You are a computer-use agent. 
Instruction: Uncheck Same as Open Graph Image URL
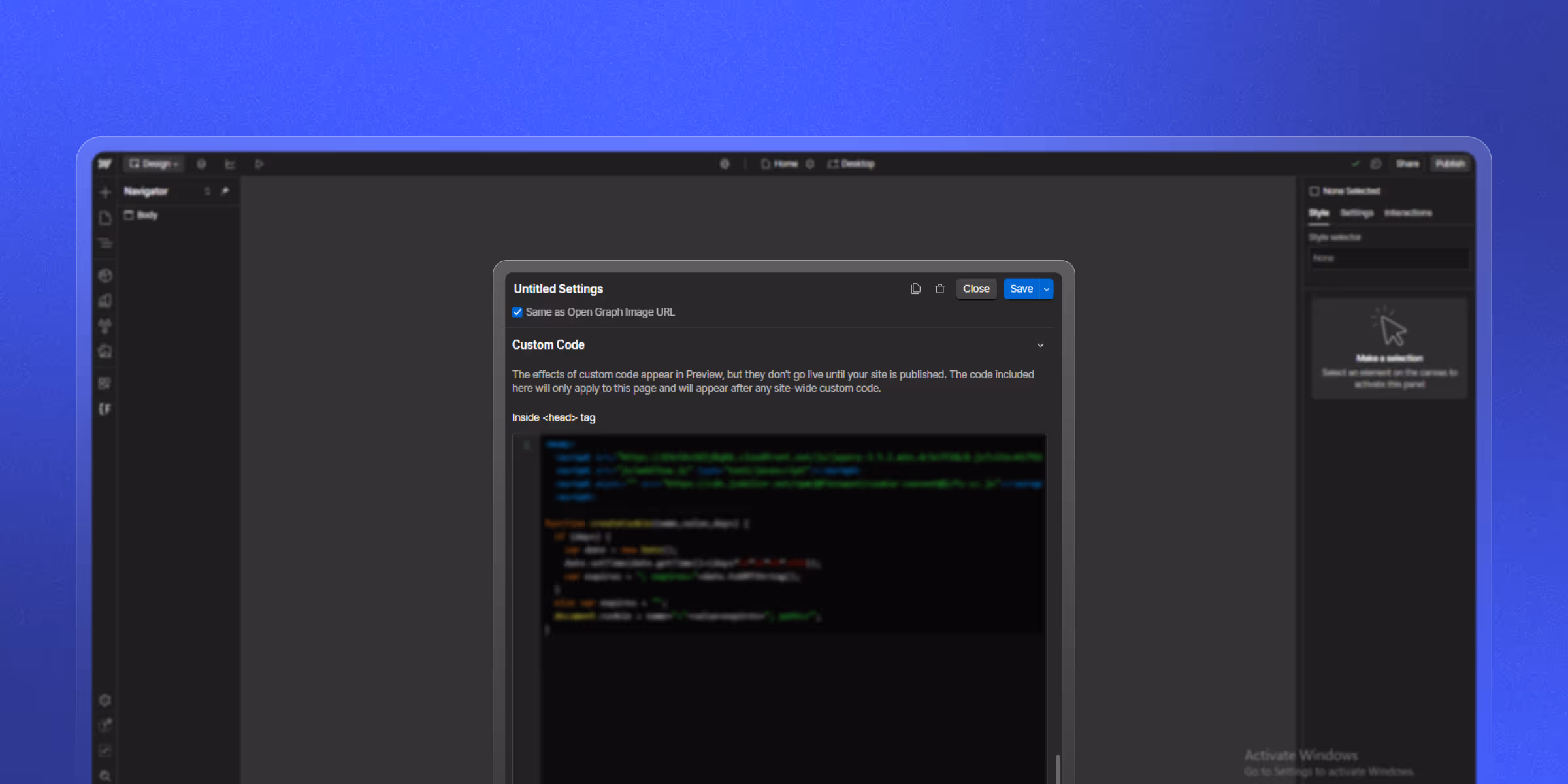pyautogui.click(x=517, y=312)
